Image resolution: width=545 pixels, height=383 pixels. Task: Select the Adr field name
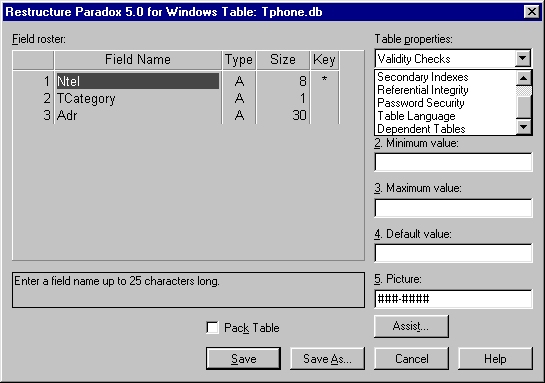(138, 115)
